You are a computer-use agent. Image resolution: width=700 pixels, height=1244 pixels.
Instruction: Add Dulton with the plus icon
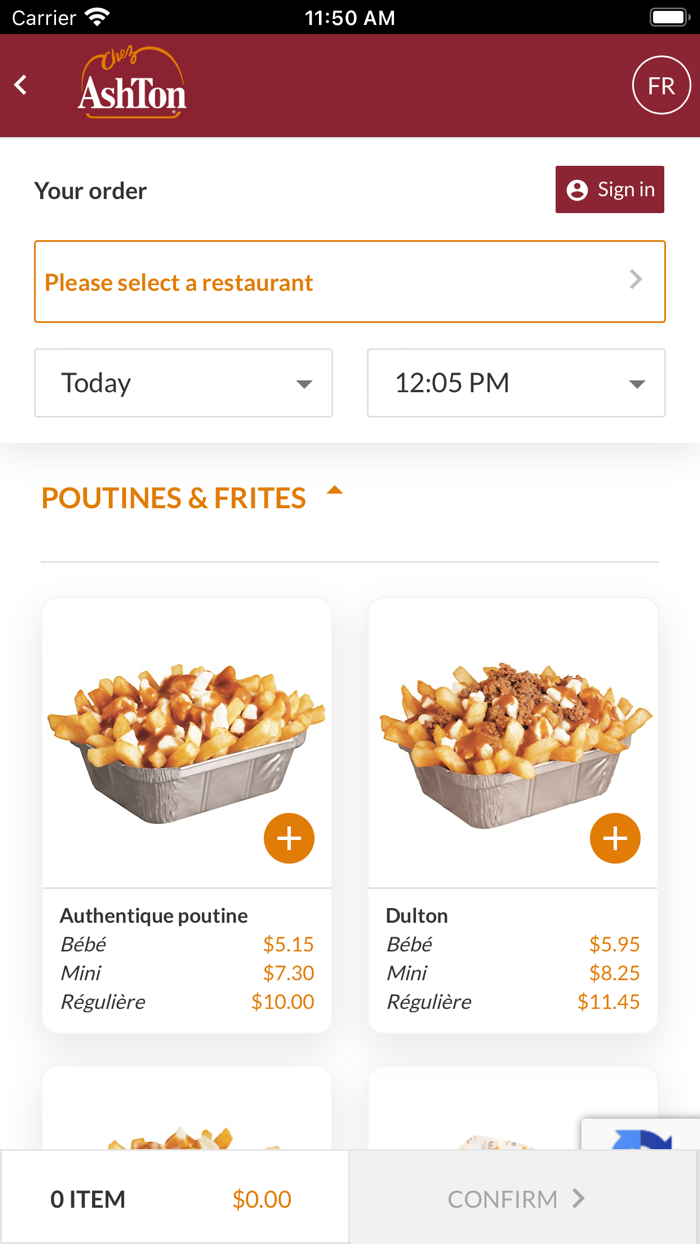click(615, 838)
